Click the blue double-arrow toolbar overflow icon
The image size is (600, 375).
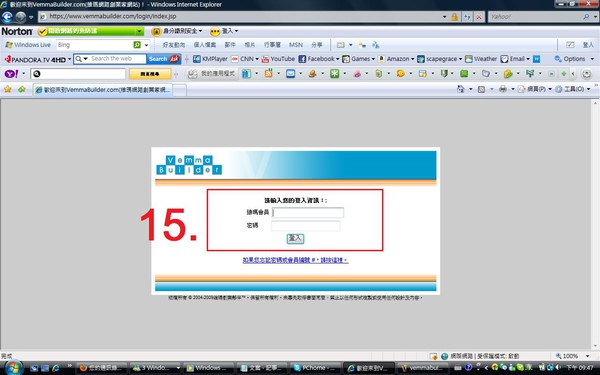(536, 59)
